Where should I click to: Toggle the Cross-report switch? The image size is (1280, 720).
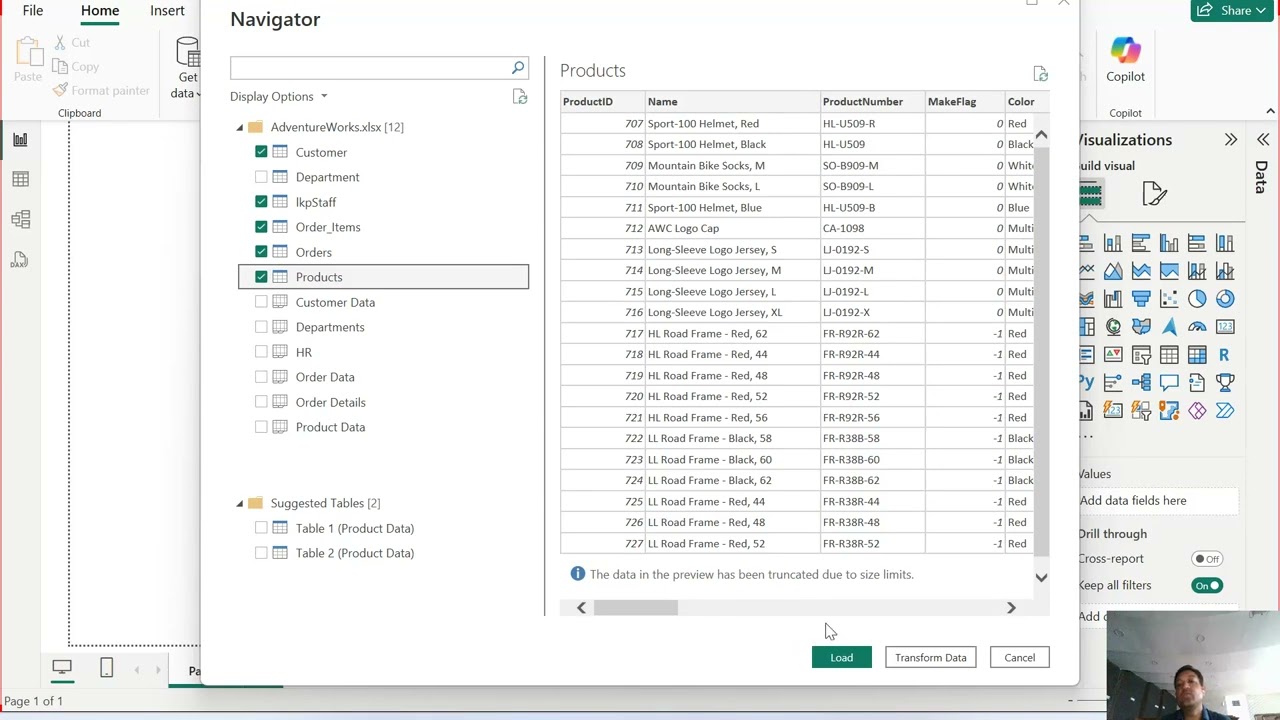[1208, 559]
